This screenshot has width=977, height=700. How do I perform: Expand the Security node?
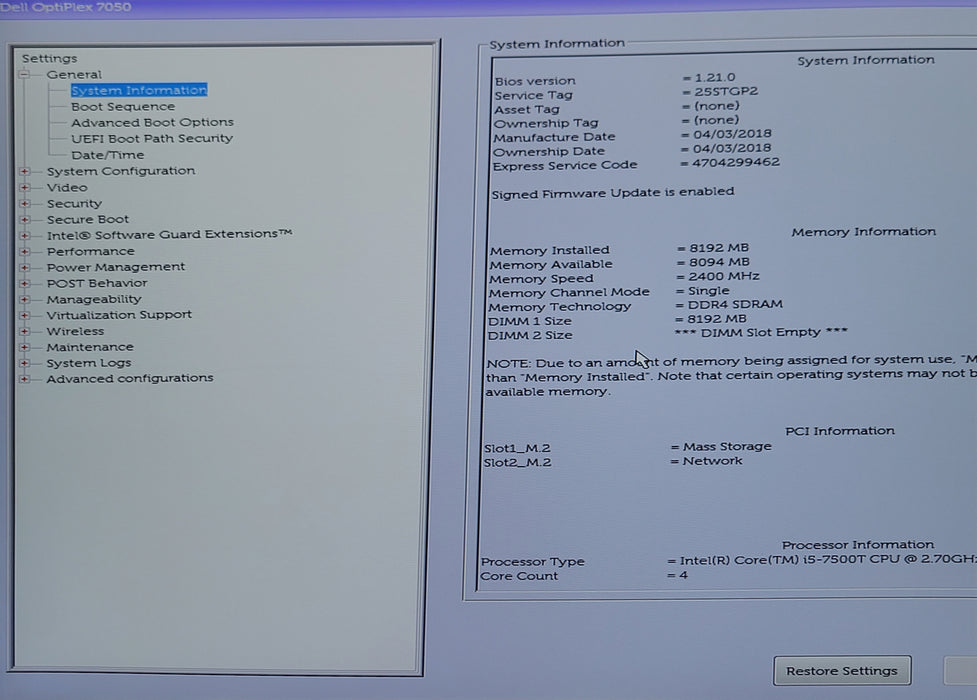tap(24, 204)
